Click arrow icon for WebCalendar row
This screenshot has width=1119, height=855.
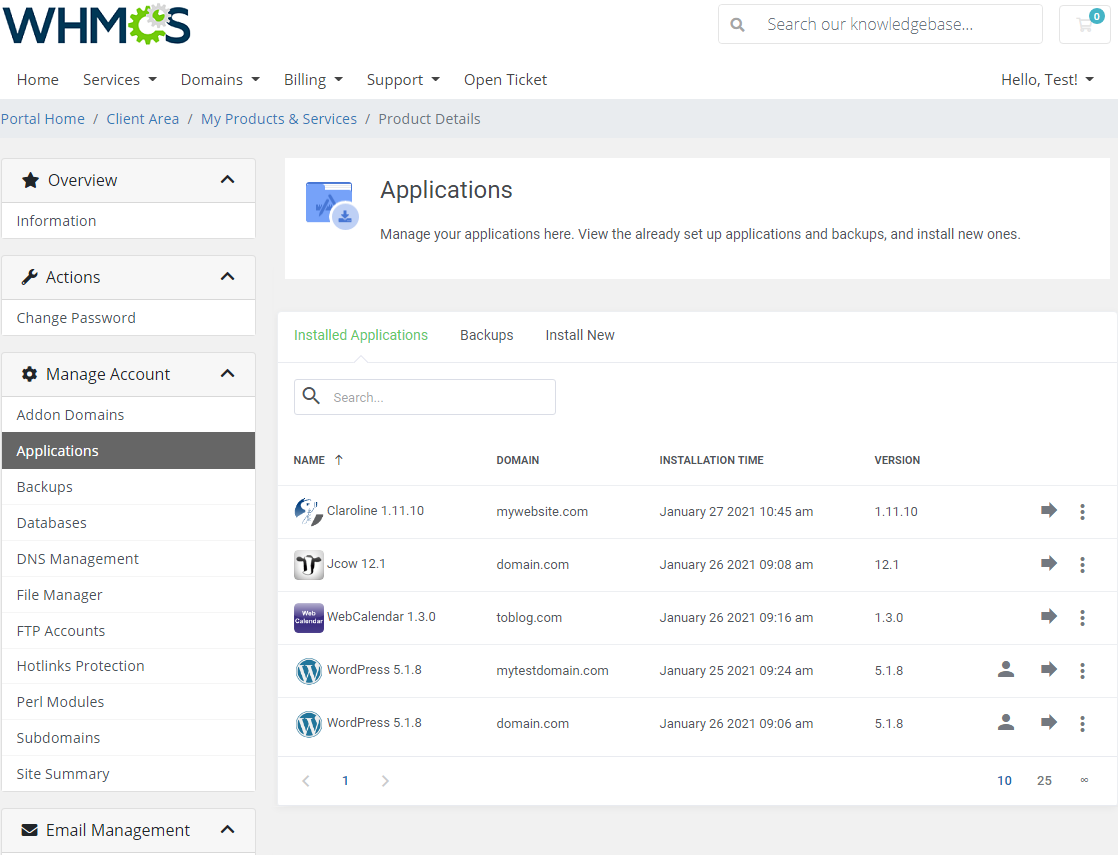pyautogui.click(x=1048, y=616)
